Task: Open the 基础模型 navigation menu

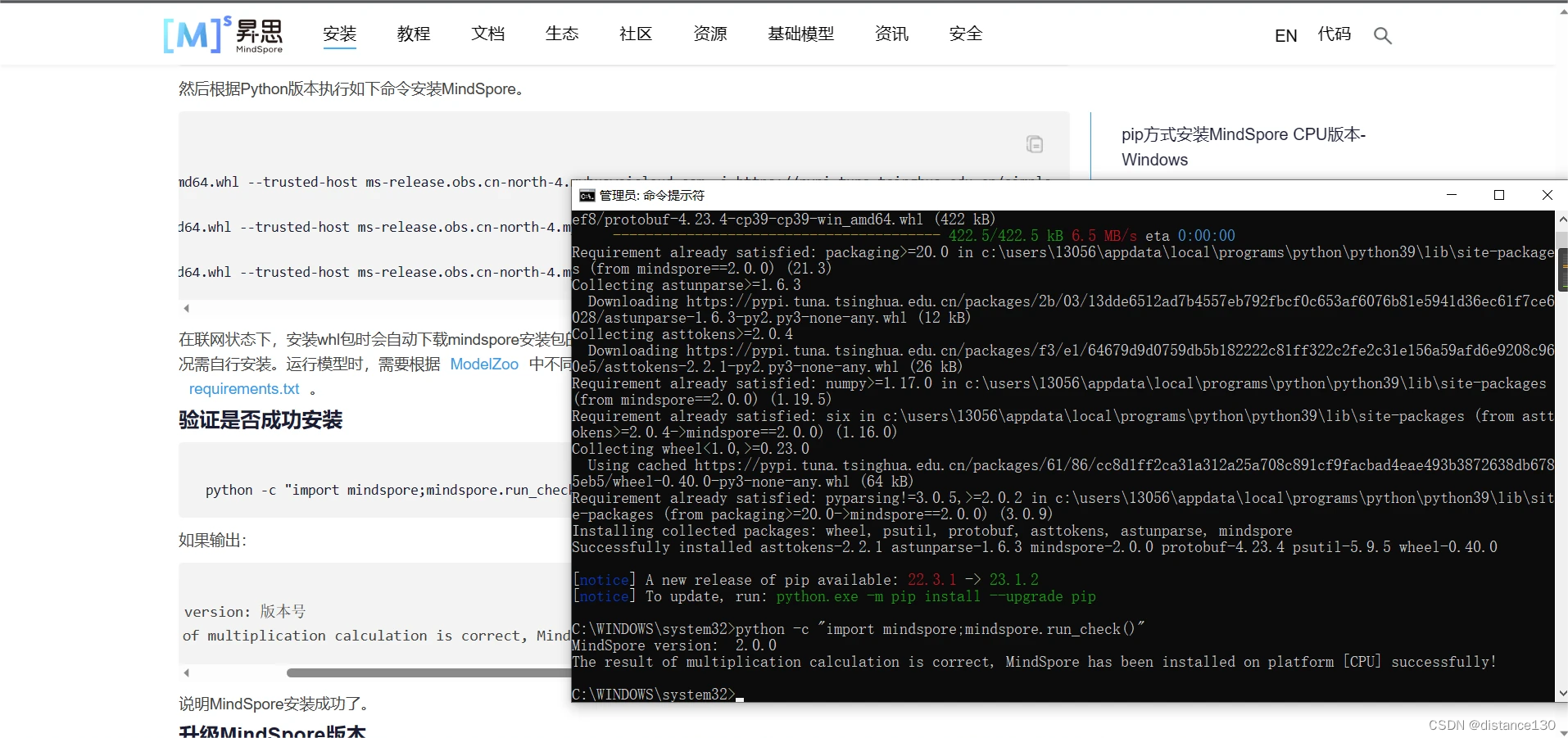Action: [x=801, y=34]
